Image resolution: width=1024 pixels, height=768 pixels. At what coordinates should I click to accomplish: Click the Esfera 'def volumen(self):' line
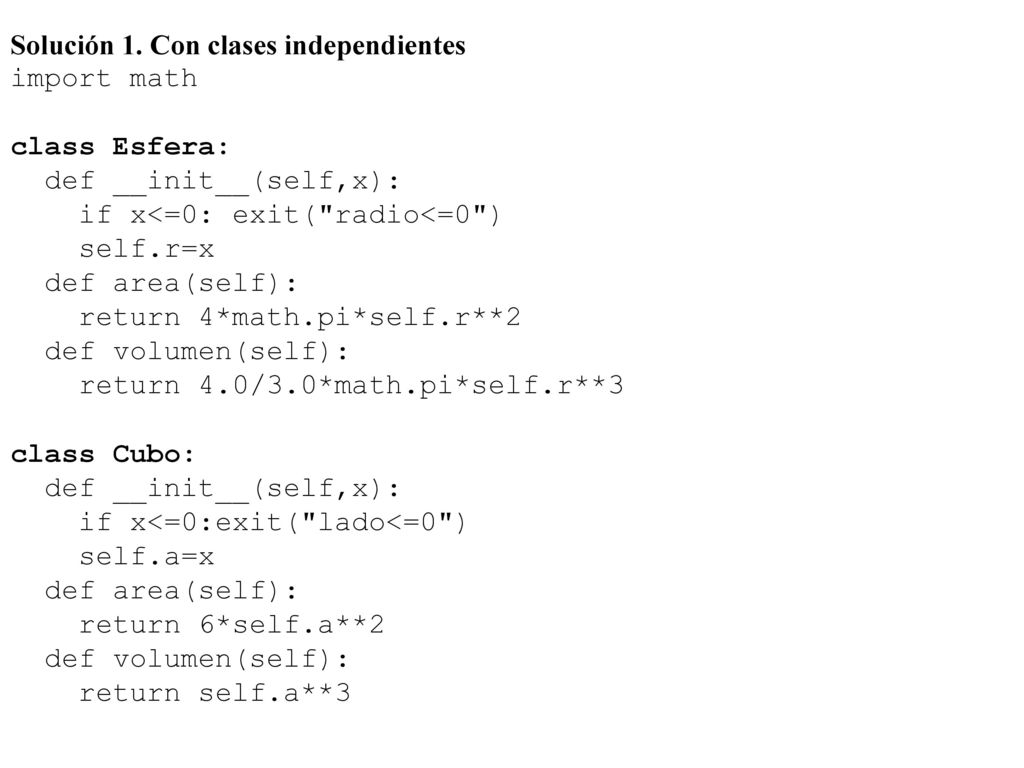tap(197, 353)
